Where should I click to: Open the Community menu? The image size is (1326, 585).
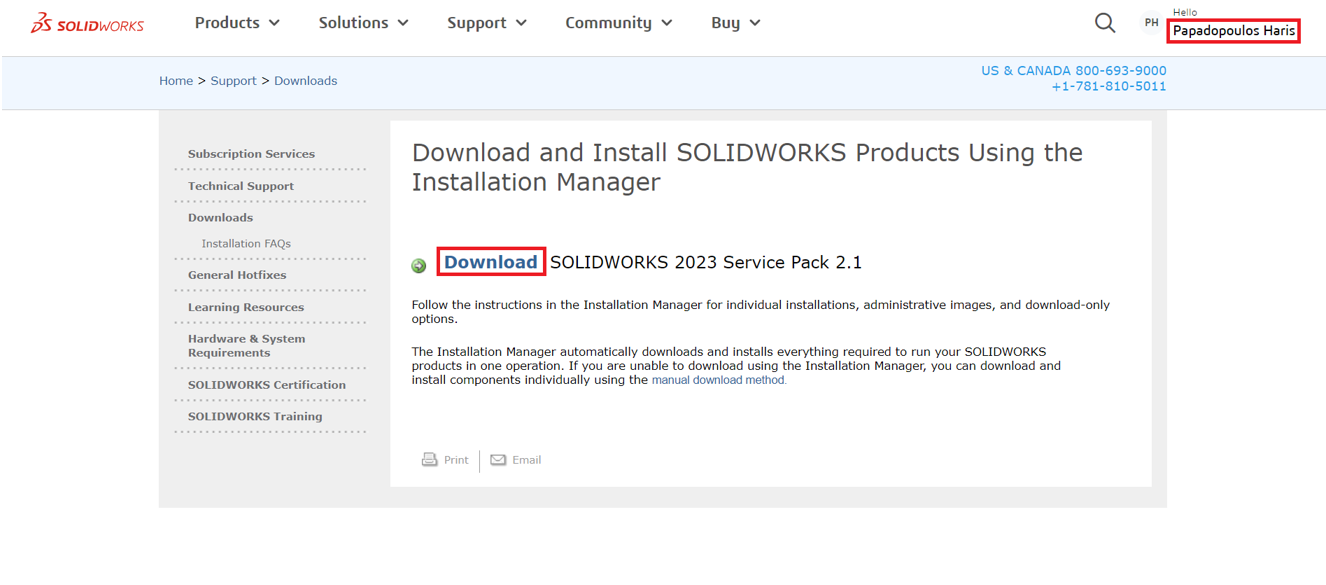pyautogui.click(x=618, y=23)
